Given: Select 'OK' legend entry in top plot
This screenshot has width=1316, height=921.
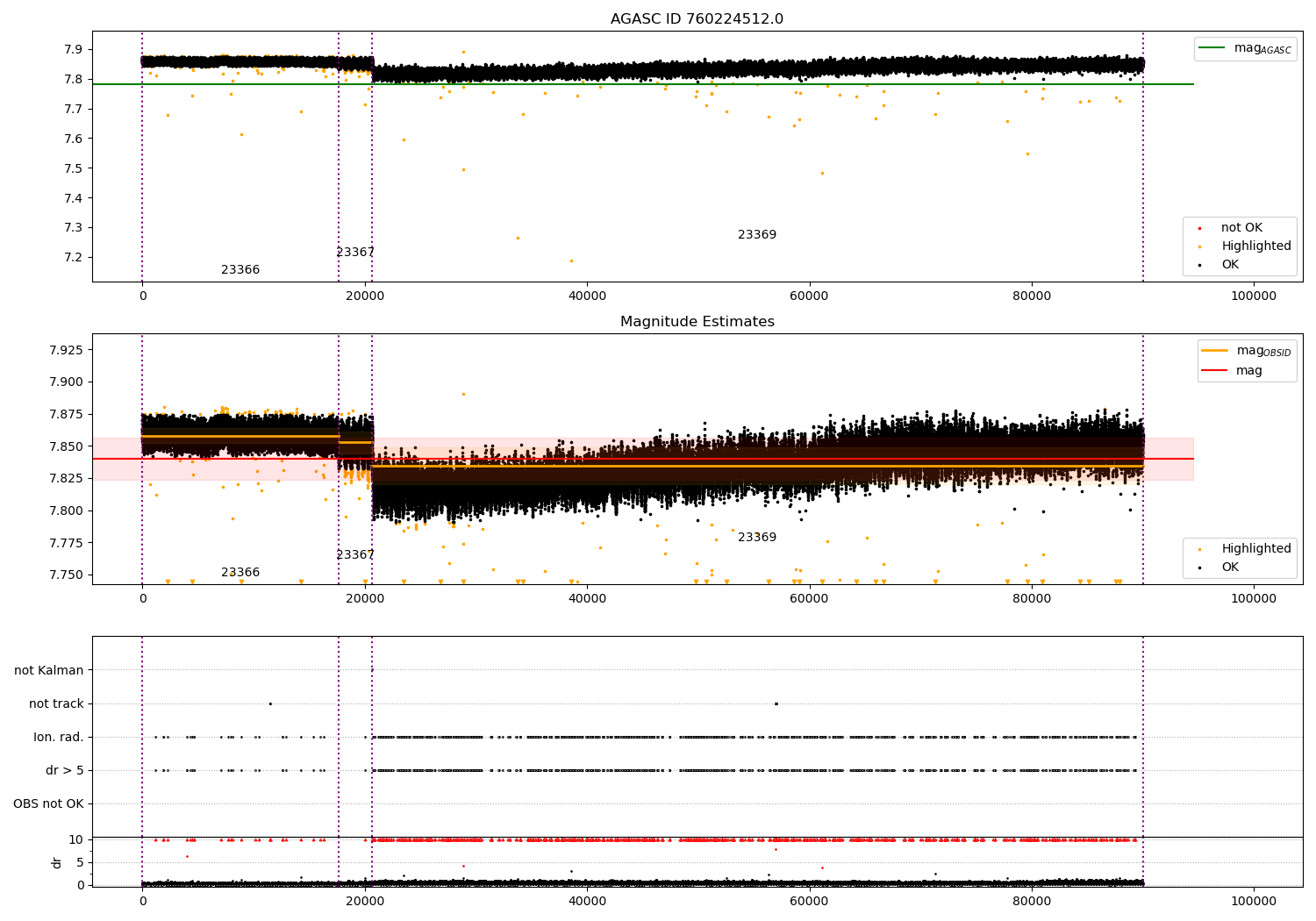Looking at the screenshot, I should (x=1230, y=265).
